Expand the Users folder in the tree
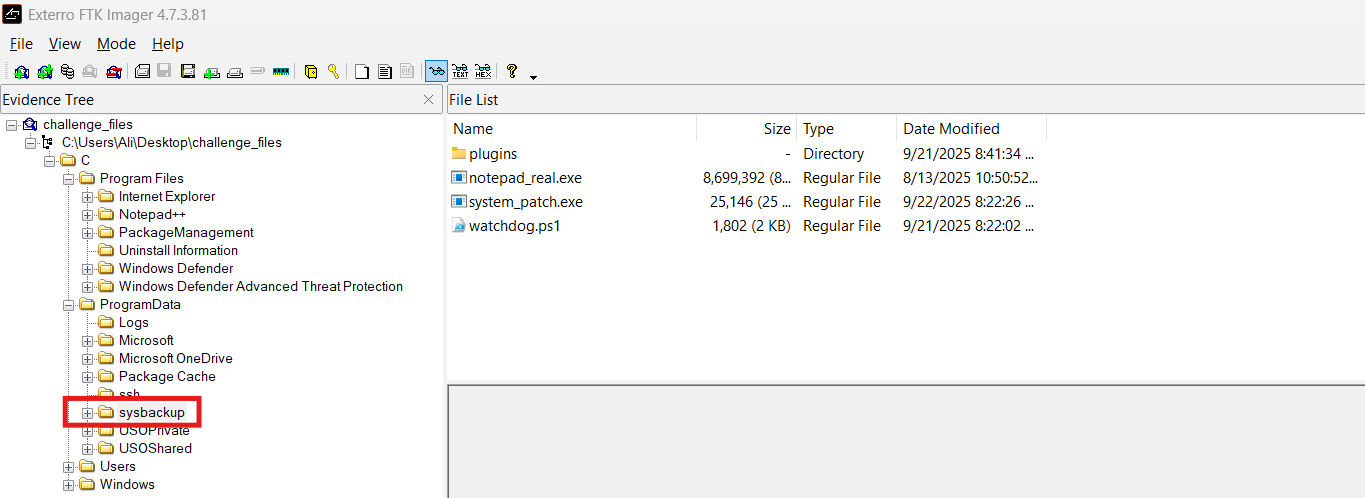Viewport: 1365px width, 498px height. [x=69, y=467]
